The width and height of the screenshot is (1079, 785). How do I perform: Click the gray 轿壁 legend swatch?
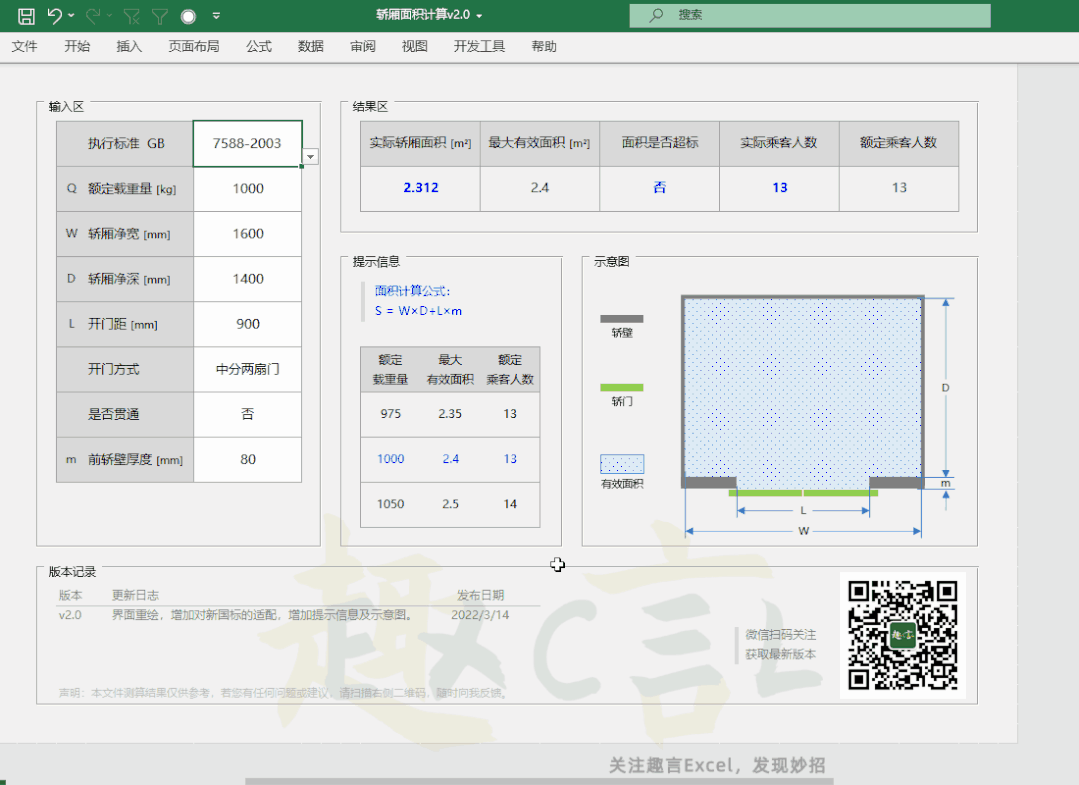[x=621, y=319]
